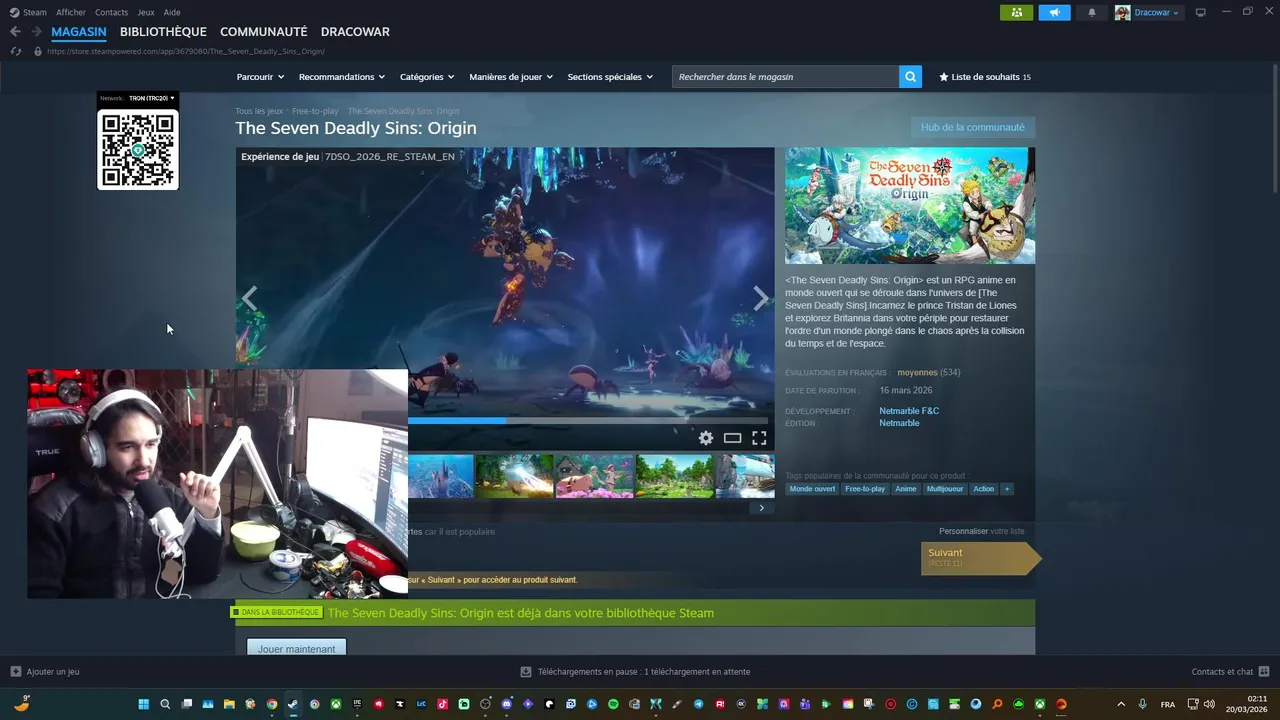Open the DRACOWAR profile tab

(x=355, y=32)
